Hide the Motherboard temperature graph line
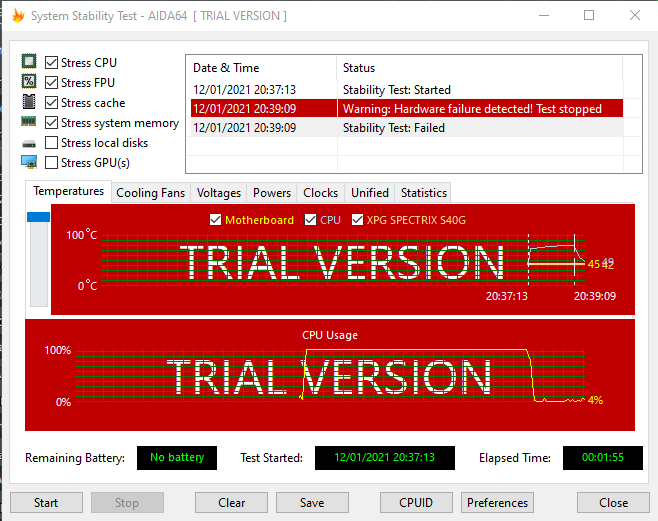The height and width of the screenshot is (521, 658). coord(215,219)
